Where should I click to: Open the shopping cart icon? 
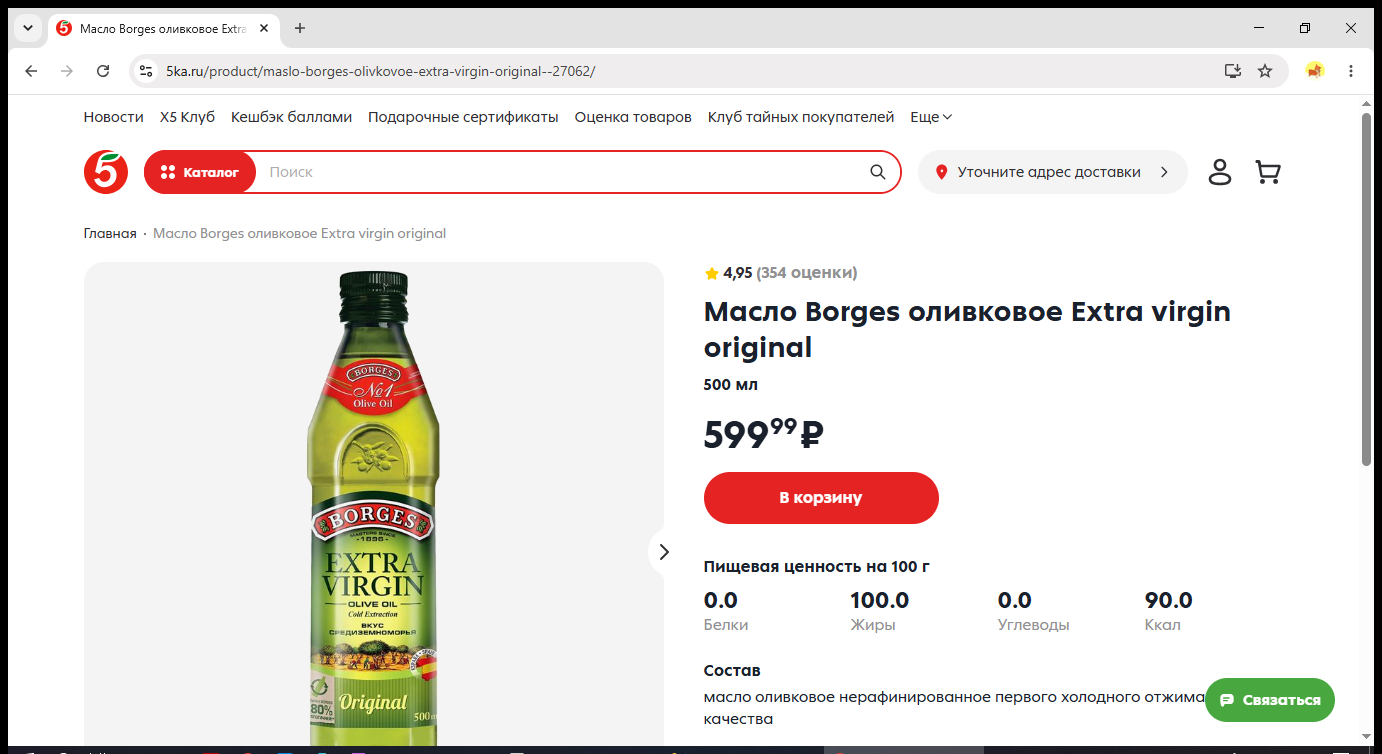tap(1268, 172)
